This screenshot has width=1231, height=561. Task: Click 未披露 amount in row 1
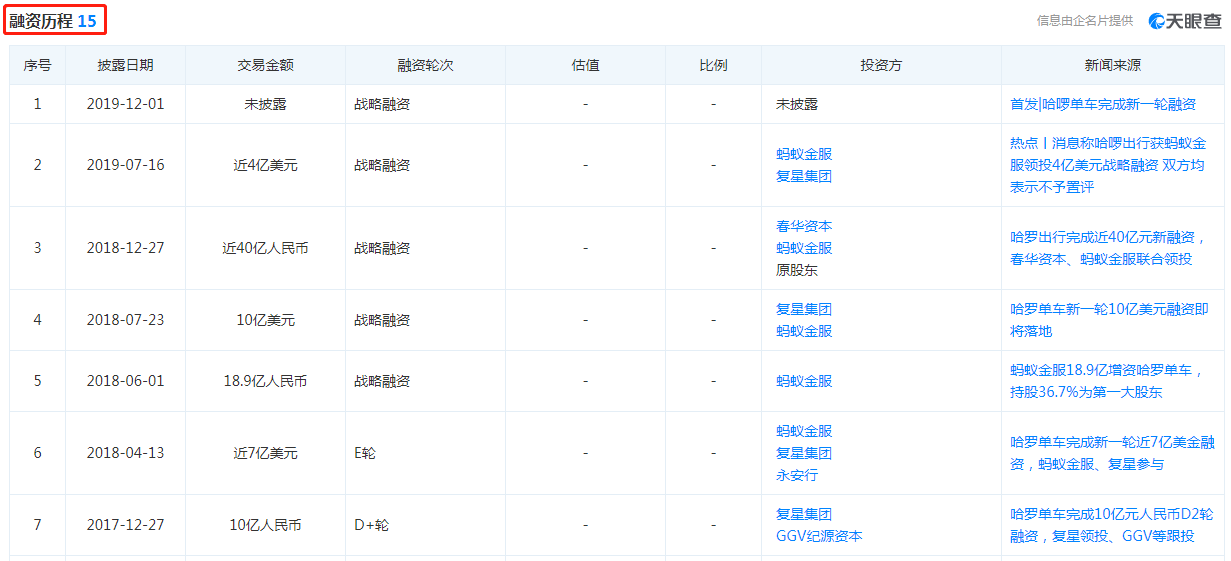coord(265,104)
